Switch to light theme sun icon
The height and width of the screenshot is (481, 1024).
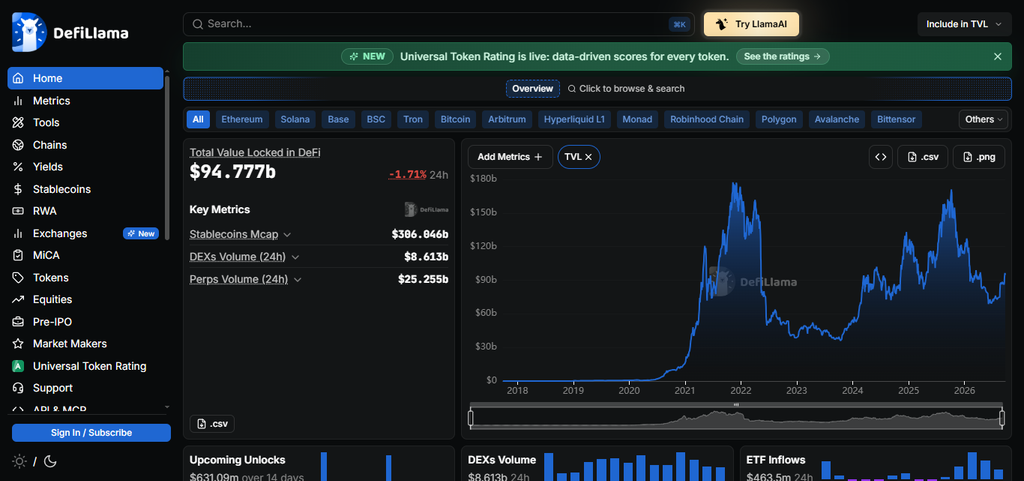click(20, 461)
